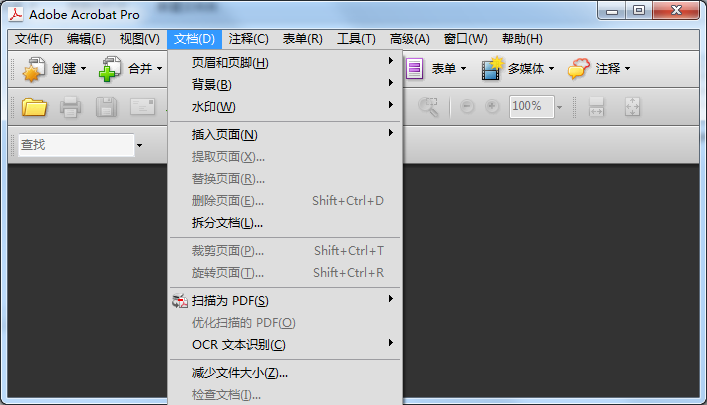The height and width of the screenshot is (405, 707).
Task: Click into the 查找 search field
Action: pyautogui.click(x=75, y=145)
